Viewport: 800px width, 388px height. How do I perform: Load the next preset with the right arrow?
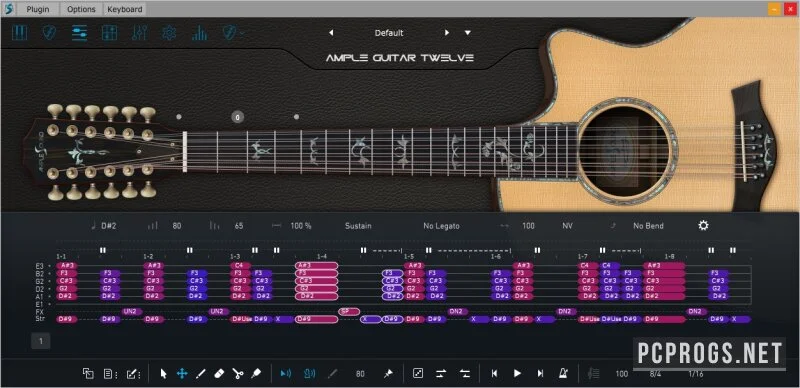pyautogui.click(x=447, y=33)
